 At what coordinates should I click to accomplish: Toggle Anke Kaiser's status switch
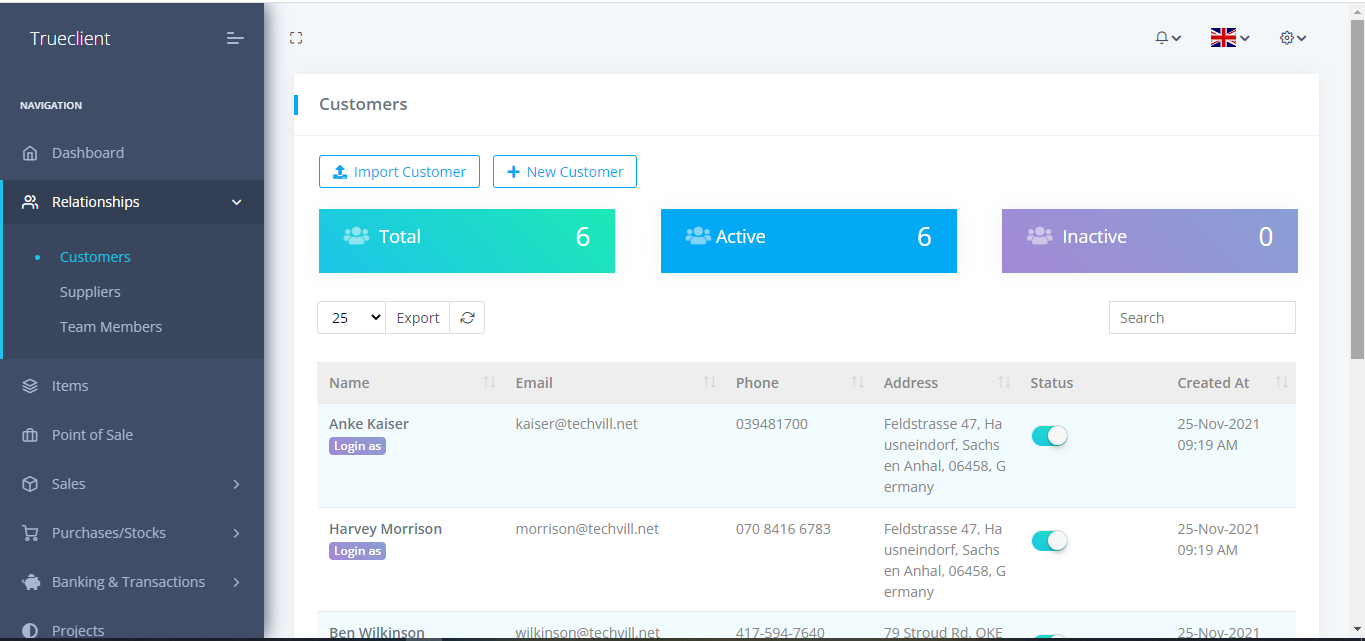(x=1049, y=436)
